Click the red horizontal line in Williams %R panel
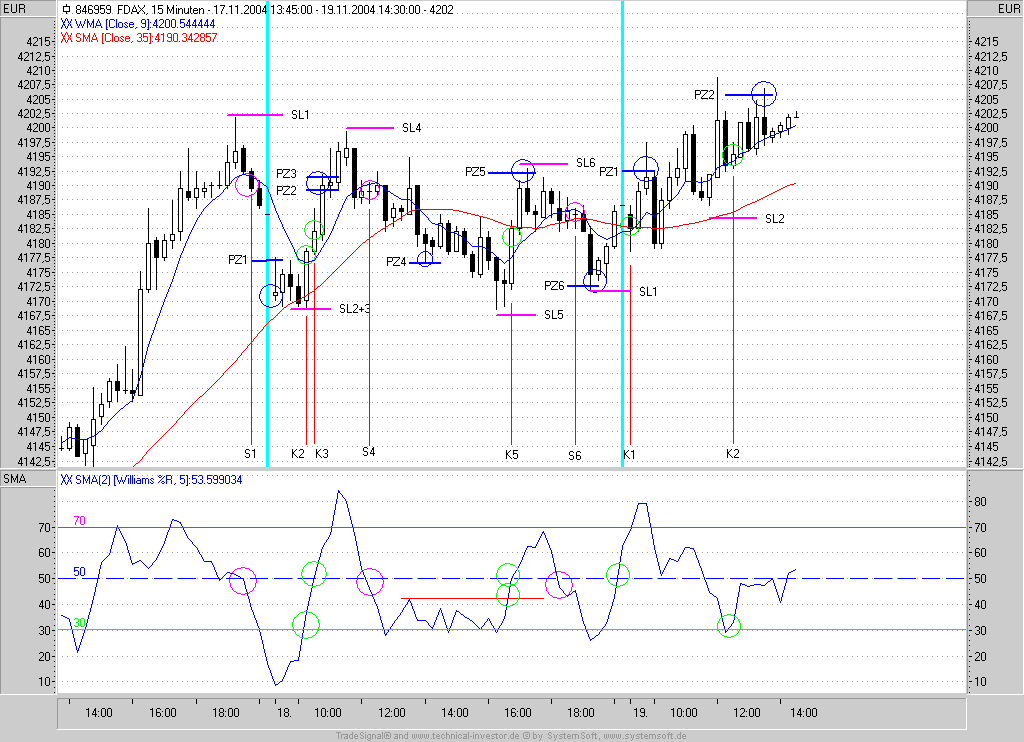 click(472, 598)
